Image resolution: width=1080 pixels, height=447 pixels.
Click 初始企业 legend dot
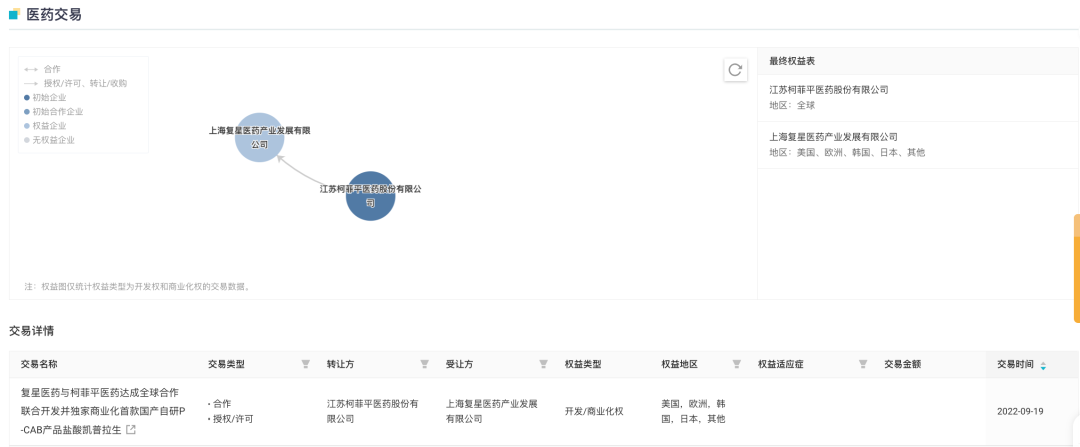(27, 98)
